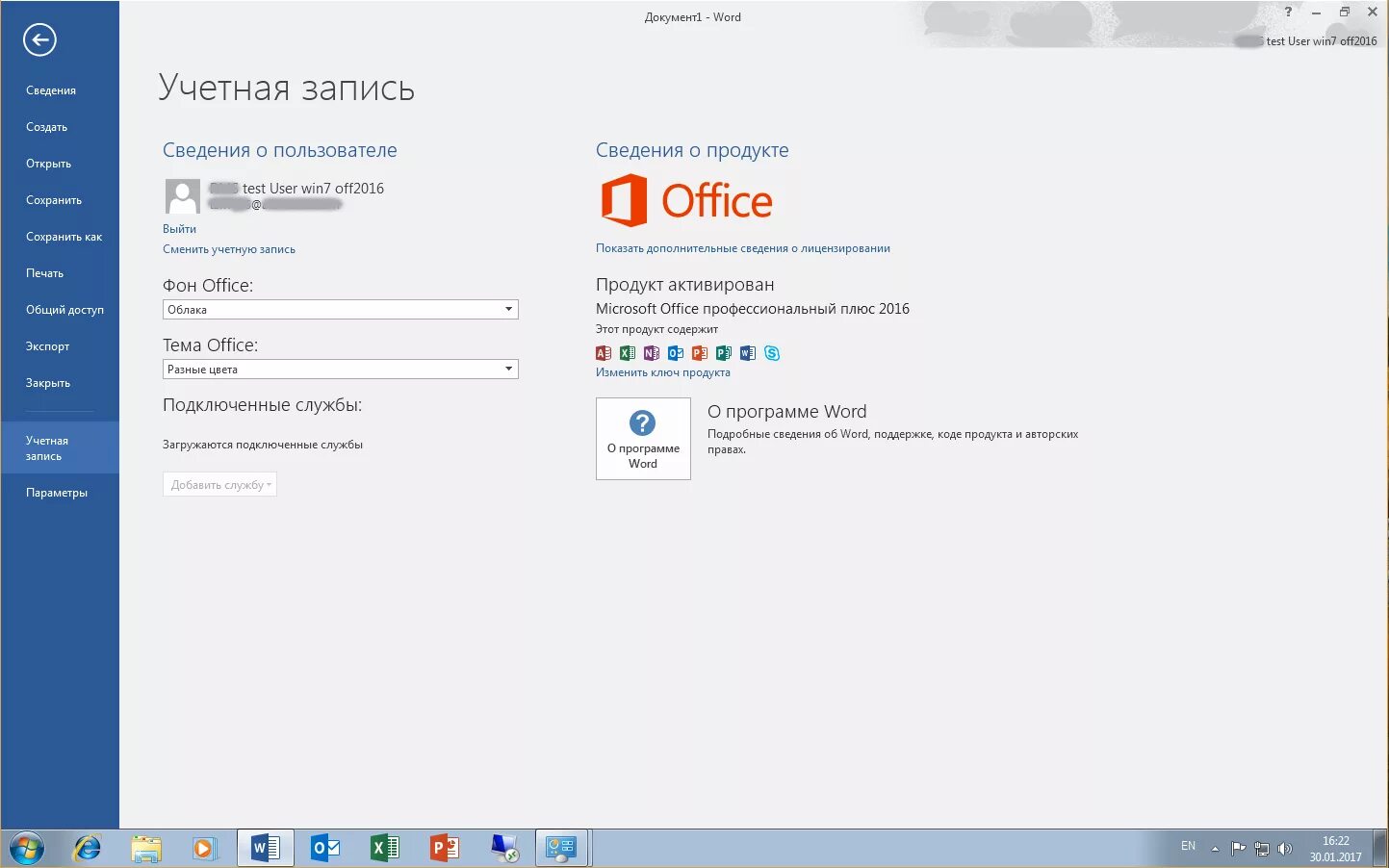Click the Выйти sign-out link

179,229
